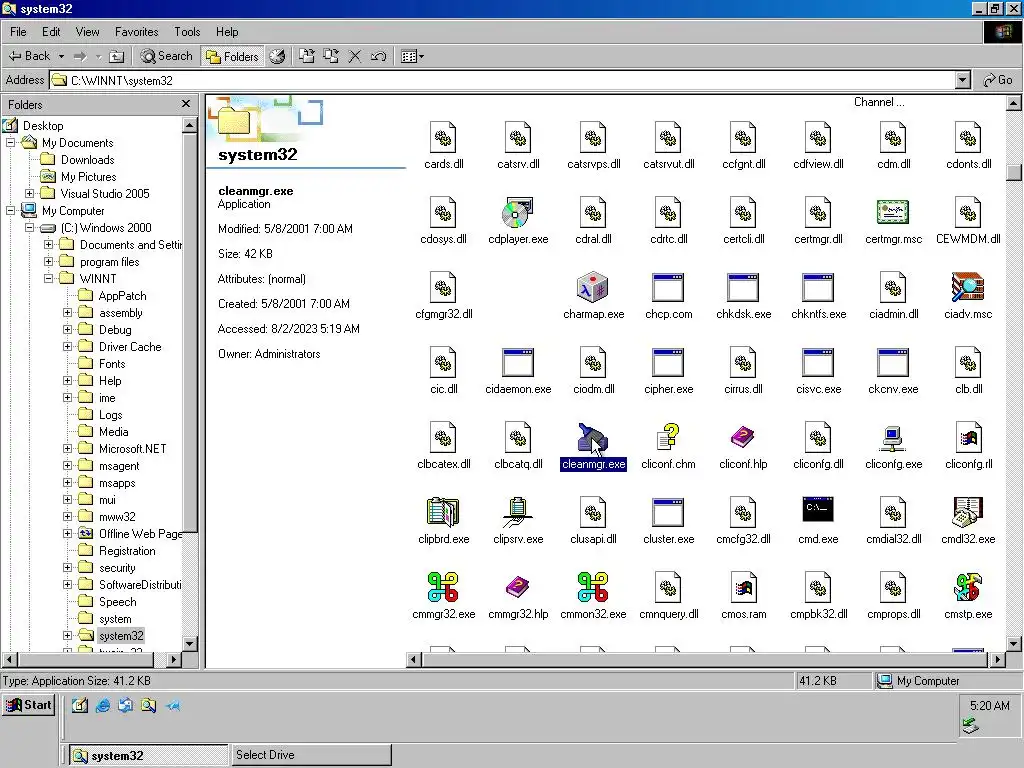Screen dimensions: 1024x768
Task: Select the cliconfg.exe computer icon
Action: point(893,438)
